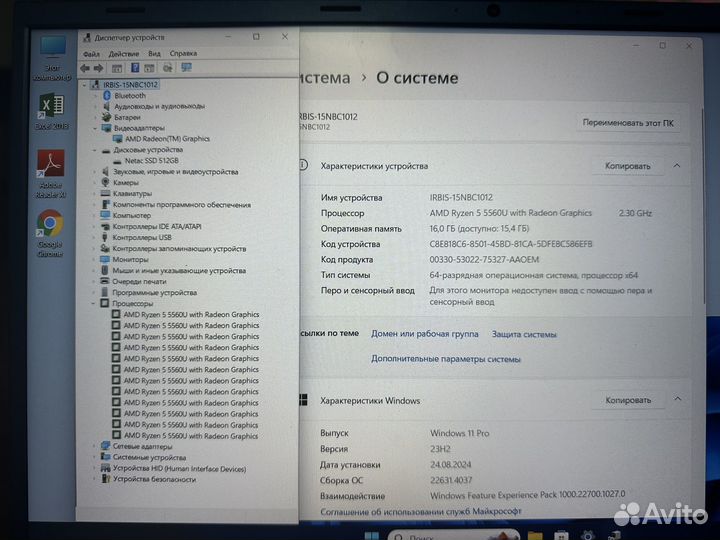Expand the Батареи category
Screen dimensions: 720x540
96,117
